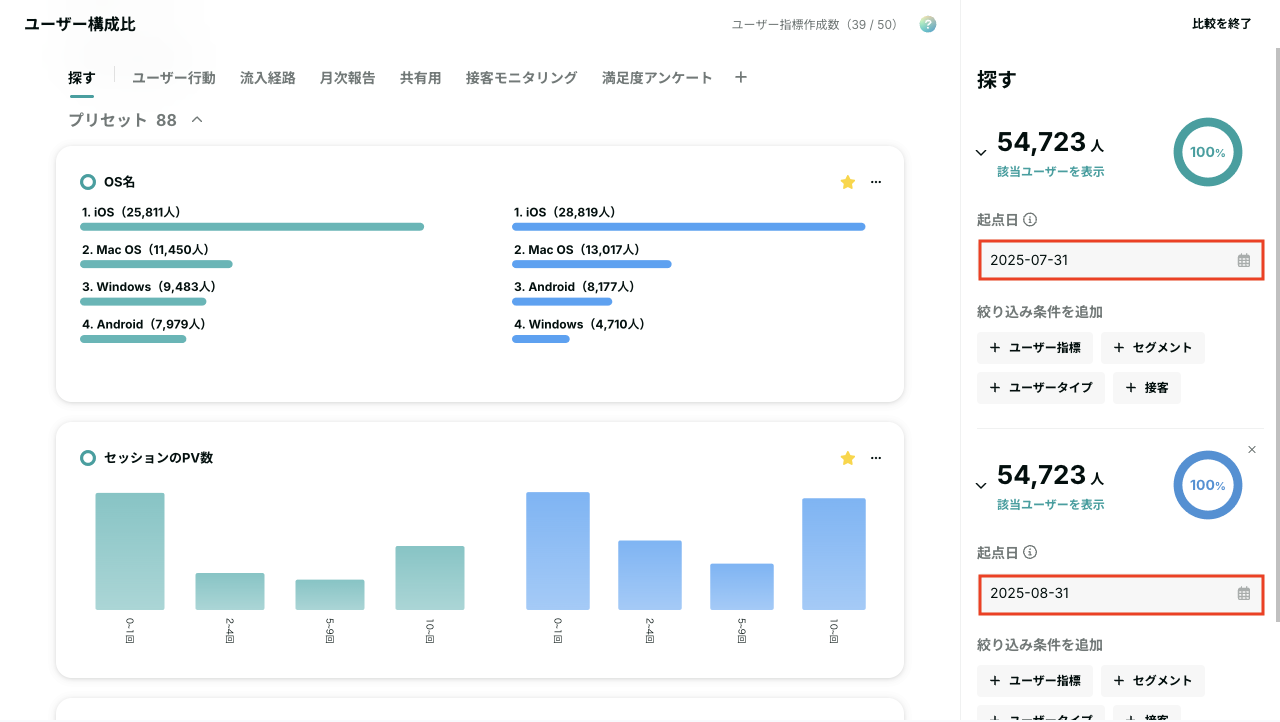Click the teal 100% donut chart
Screen dimensions: 1280x722
(x=1207, y=152)
